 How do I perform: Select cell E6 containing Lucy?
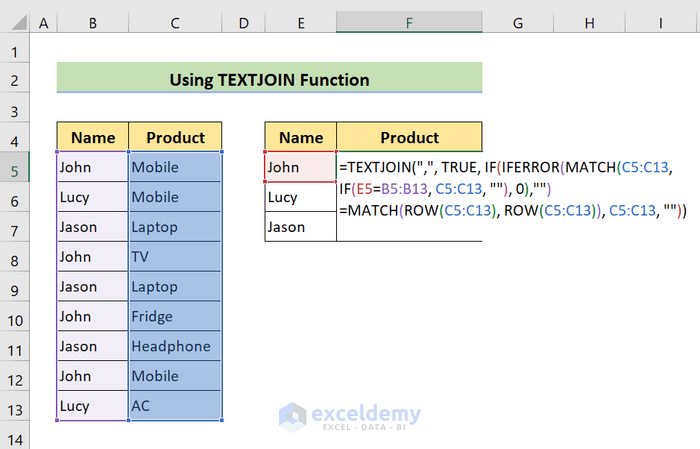click(x=300, y=197)
